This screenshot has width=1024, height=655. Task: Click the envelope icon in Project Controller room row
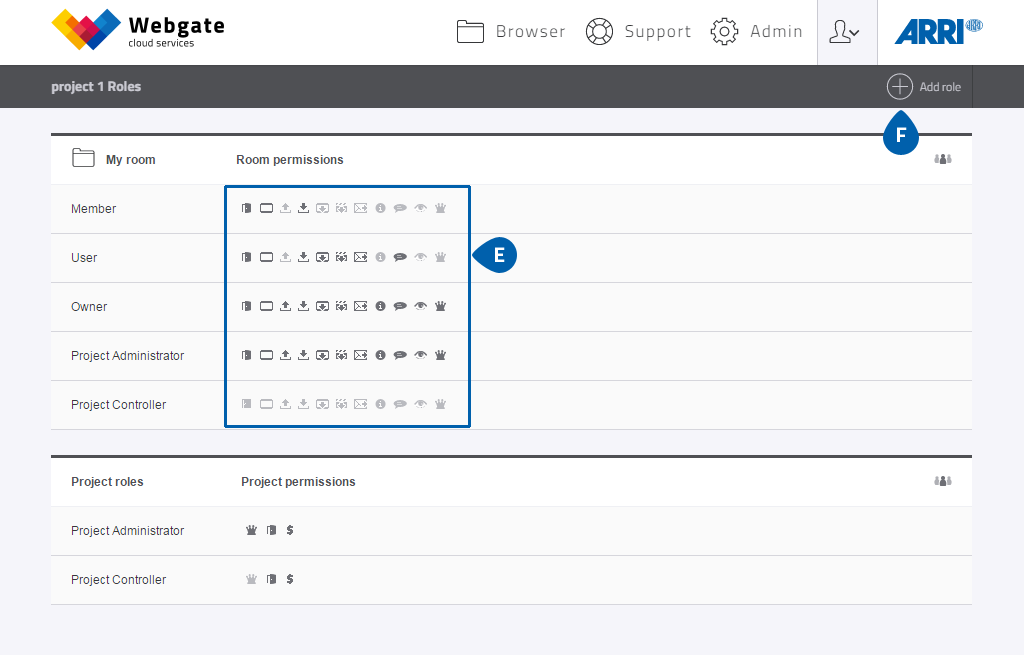pyautogui.click(x=360, y=404)
